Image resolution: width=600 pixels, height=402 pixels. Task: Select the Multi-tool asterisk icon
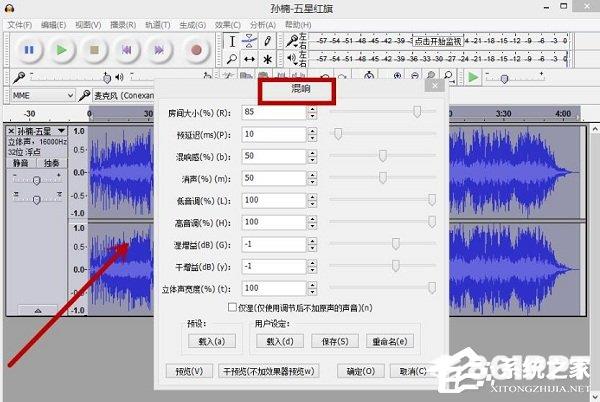(267, 59)
